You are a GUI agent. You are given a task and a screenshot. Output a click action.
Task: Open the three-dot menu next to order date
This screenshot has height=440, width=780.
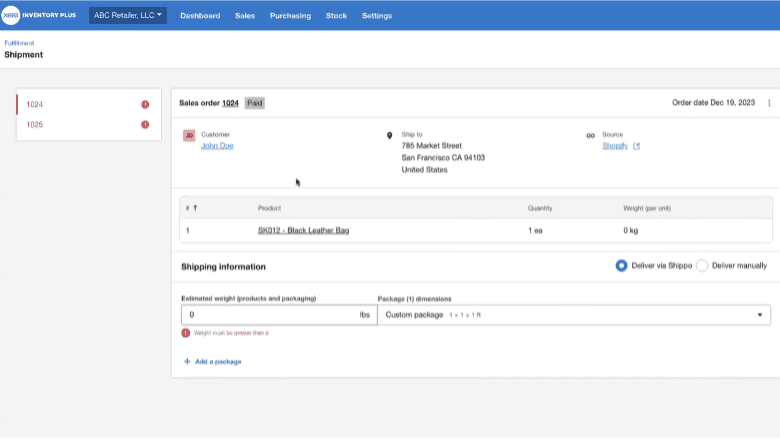click(x=769, y=103)
